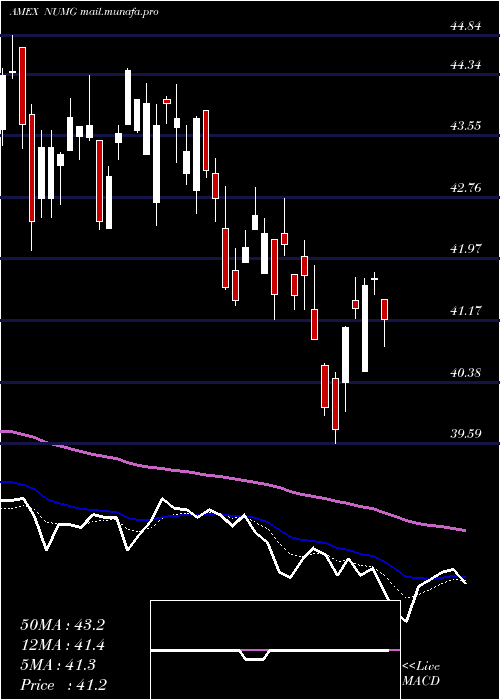Click the 39.59 price level label
Viewport: 500px width, 700px height.
coord(466,433)
